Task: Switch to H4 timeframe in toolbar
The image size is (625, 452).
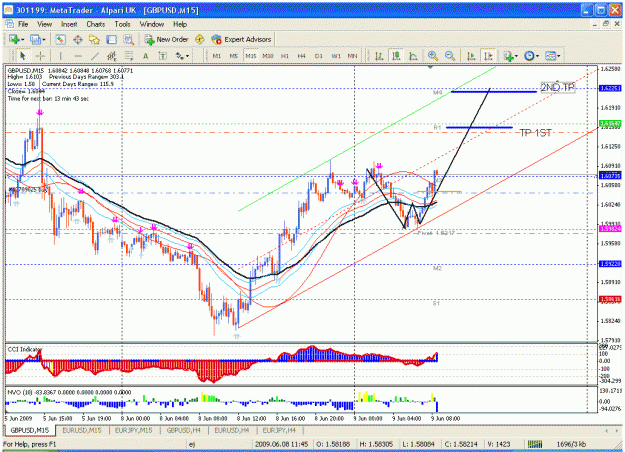Action: point(302,56)
